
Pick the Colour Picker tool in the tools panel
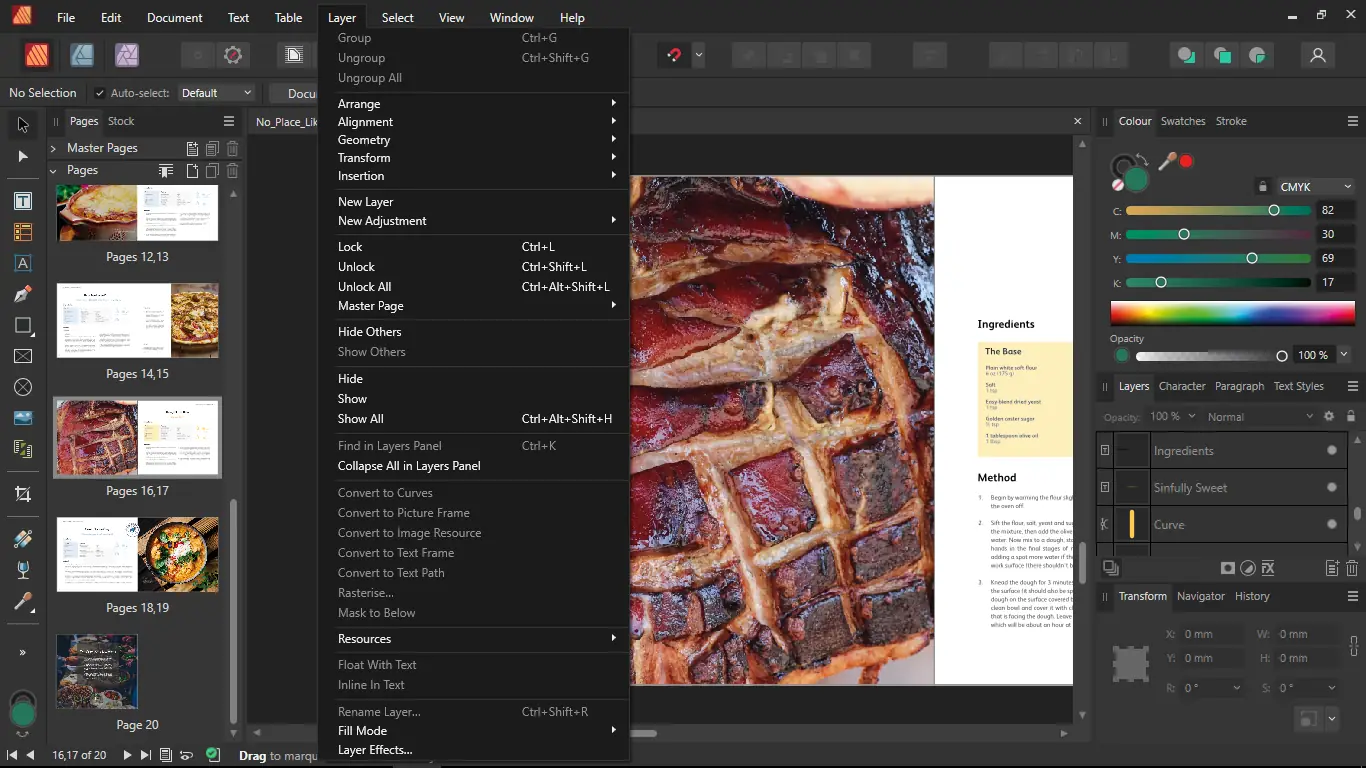tap(22, 602)
